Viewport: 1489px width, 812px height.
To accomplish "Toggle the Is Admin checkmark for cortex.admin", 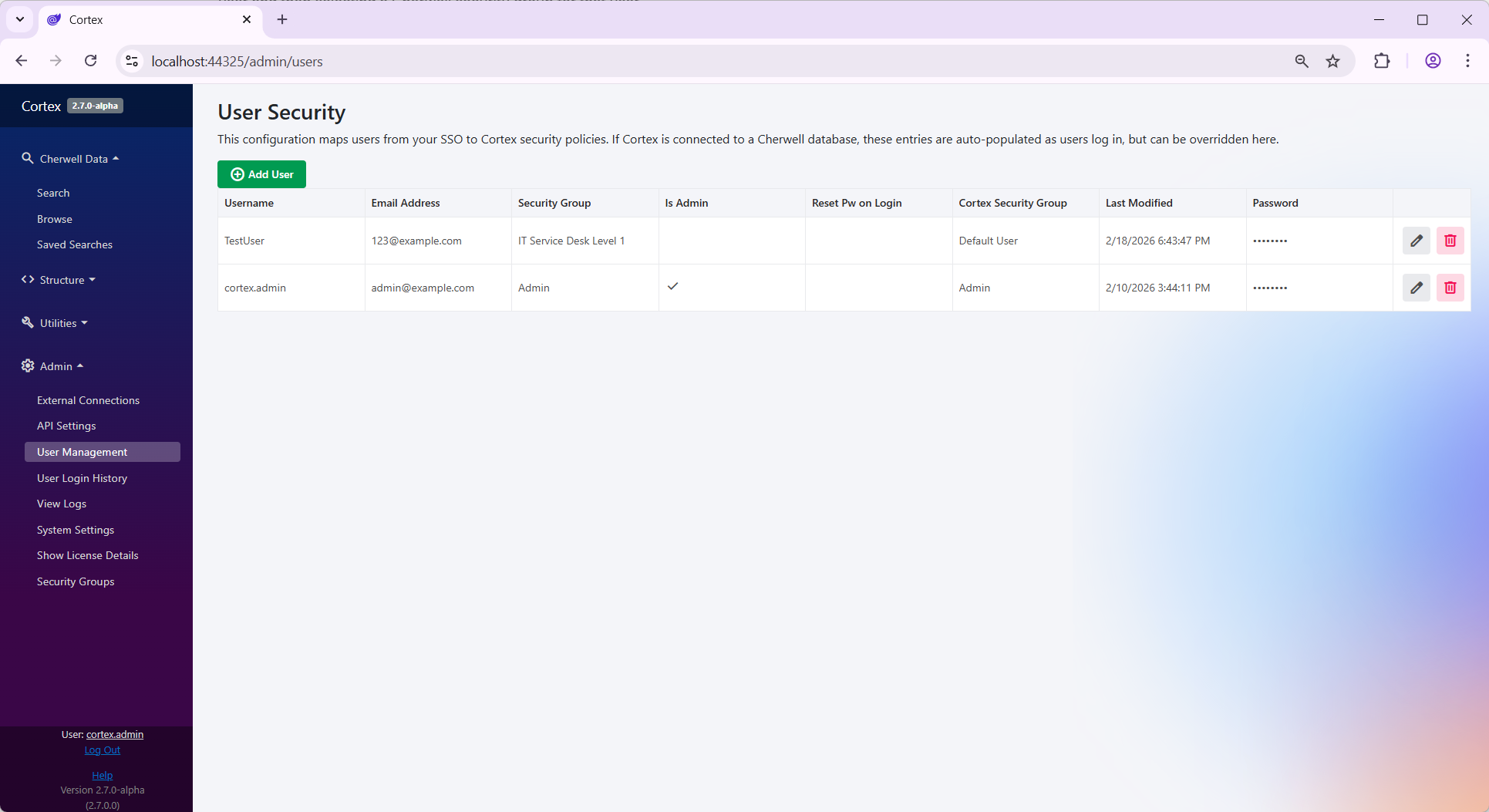I will point(673,286).
